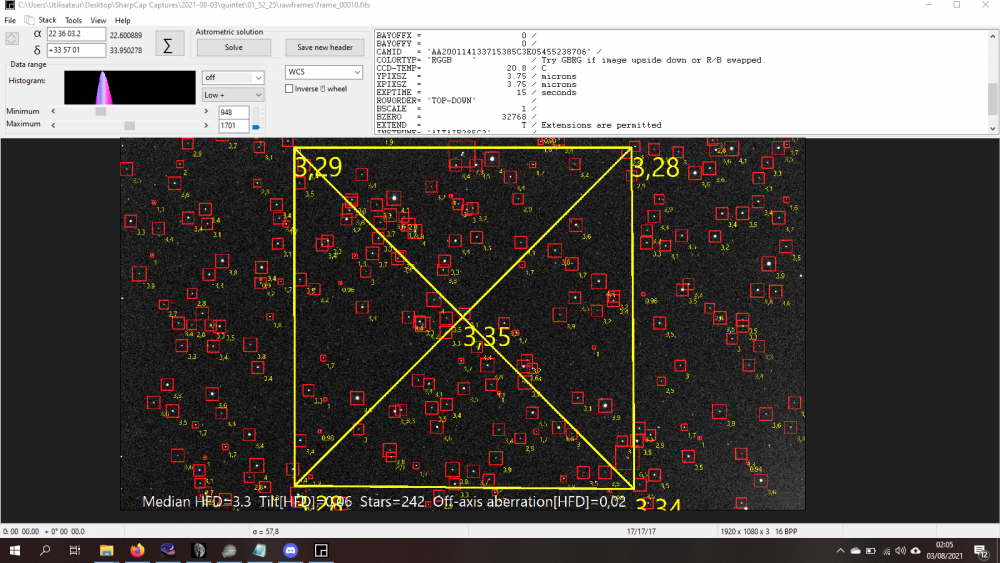Click the FITS header scrollbar down arrow

992,129
